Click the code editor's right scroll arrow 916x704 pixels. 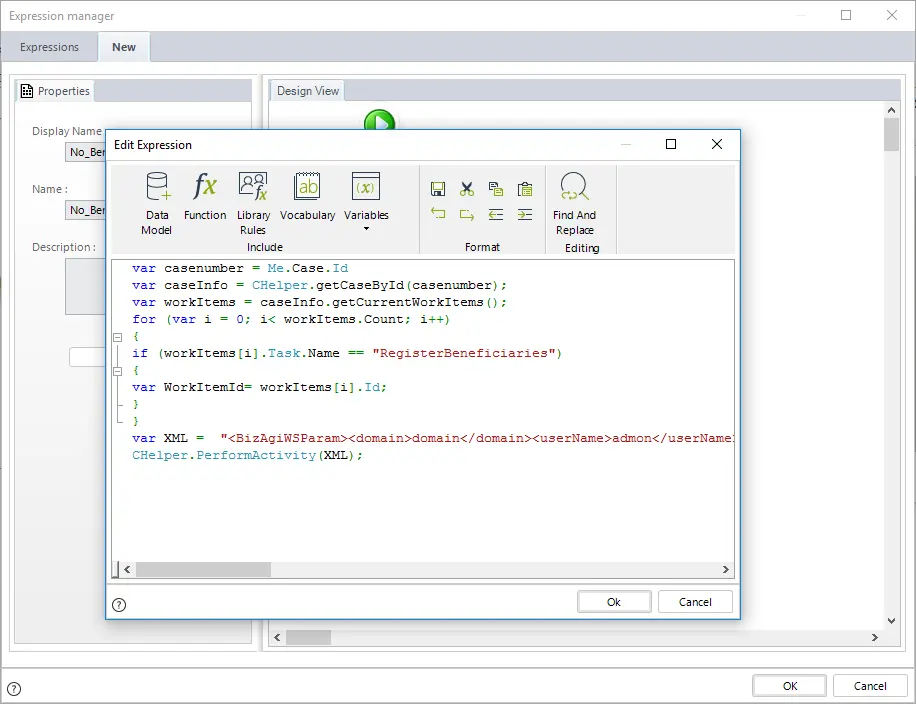[x=726, y=569]
